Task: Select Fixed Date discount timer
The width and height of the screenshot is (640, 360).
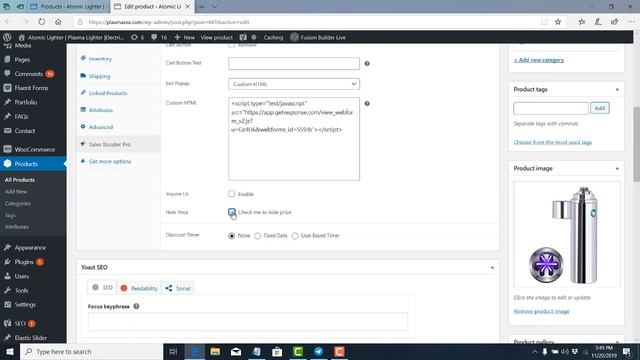Action: pos(258,236)
